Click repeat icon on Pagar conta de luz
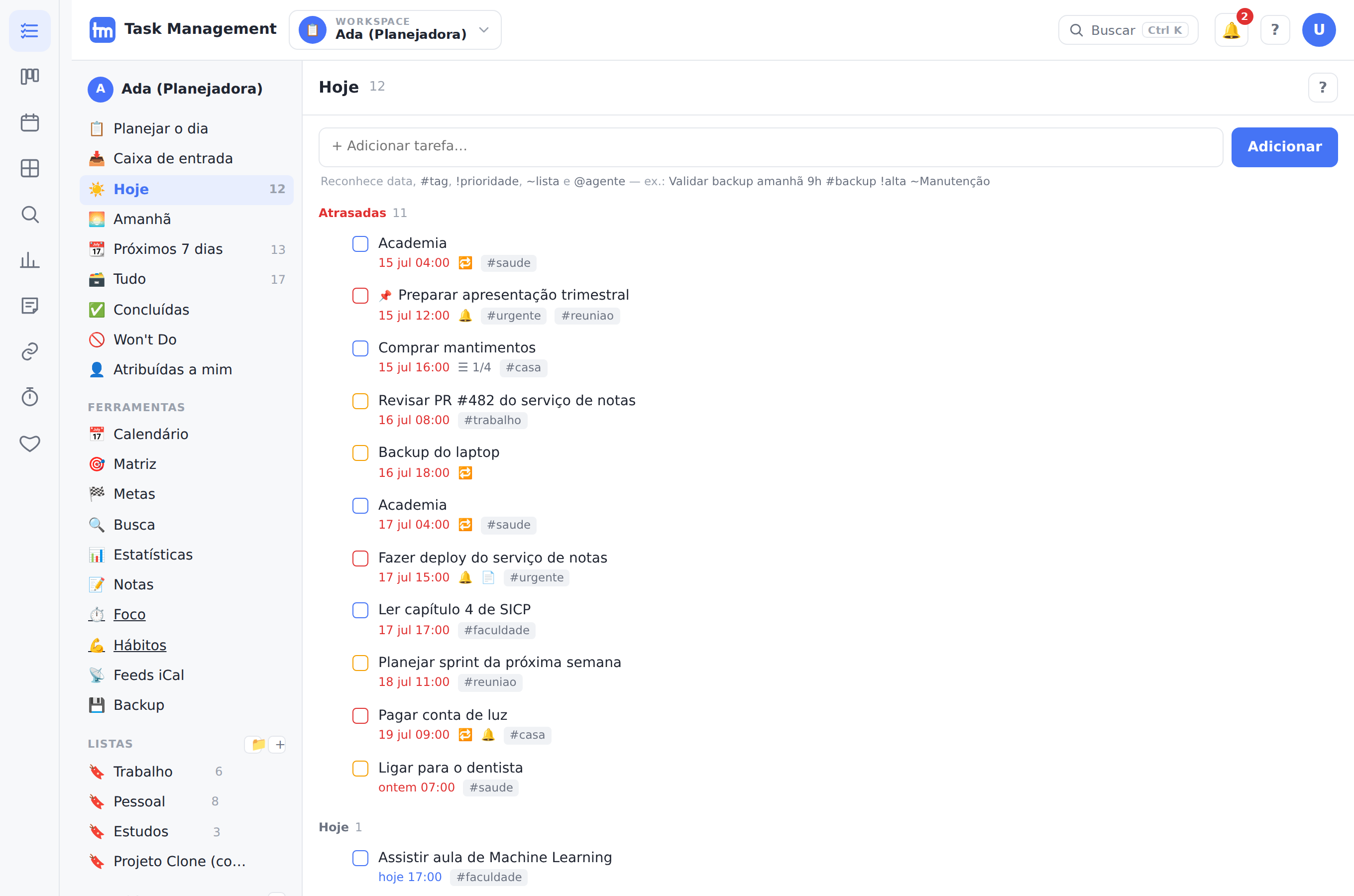 pos(465,735)
